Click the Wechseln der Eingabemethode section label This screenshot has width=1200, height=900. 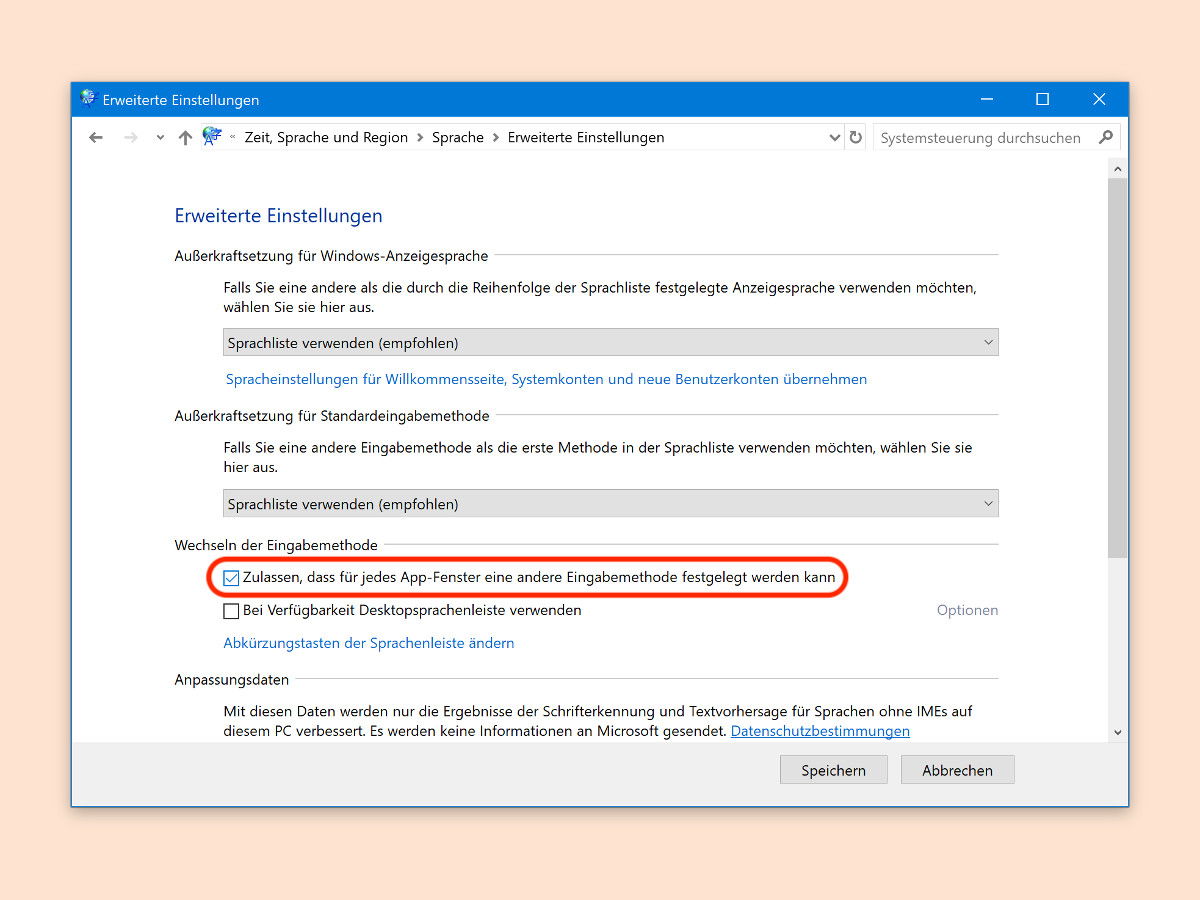coord(276,545)
